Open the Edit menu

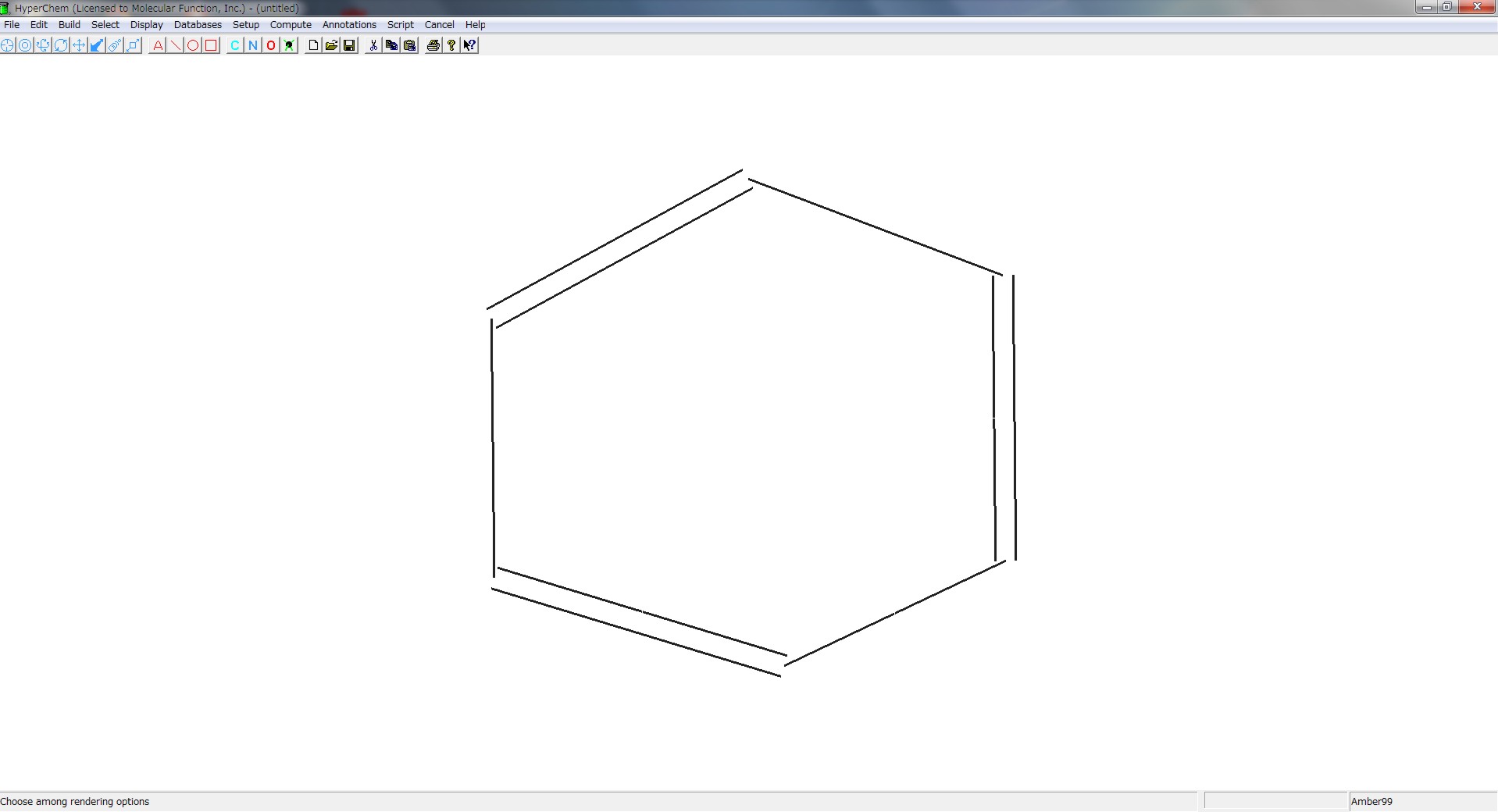tap(39, 25)
